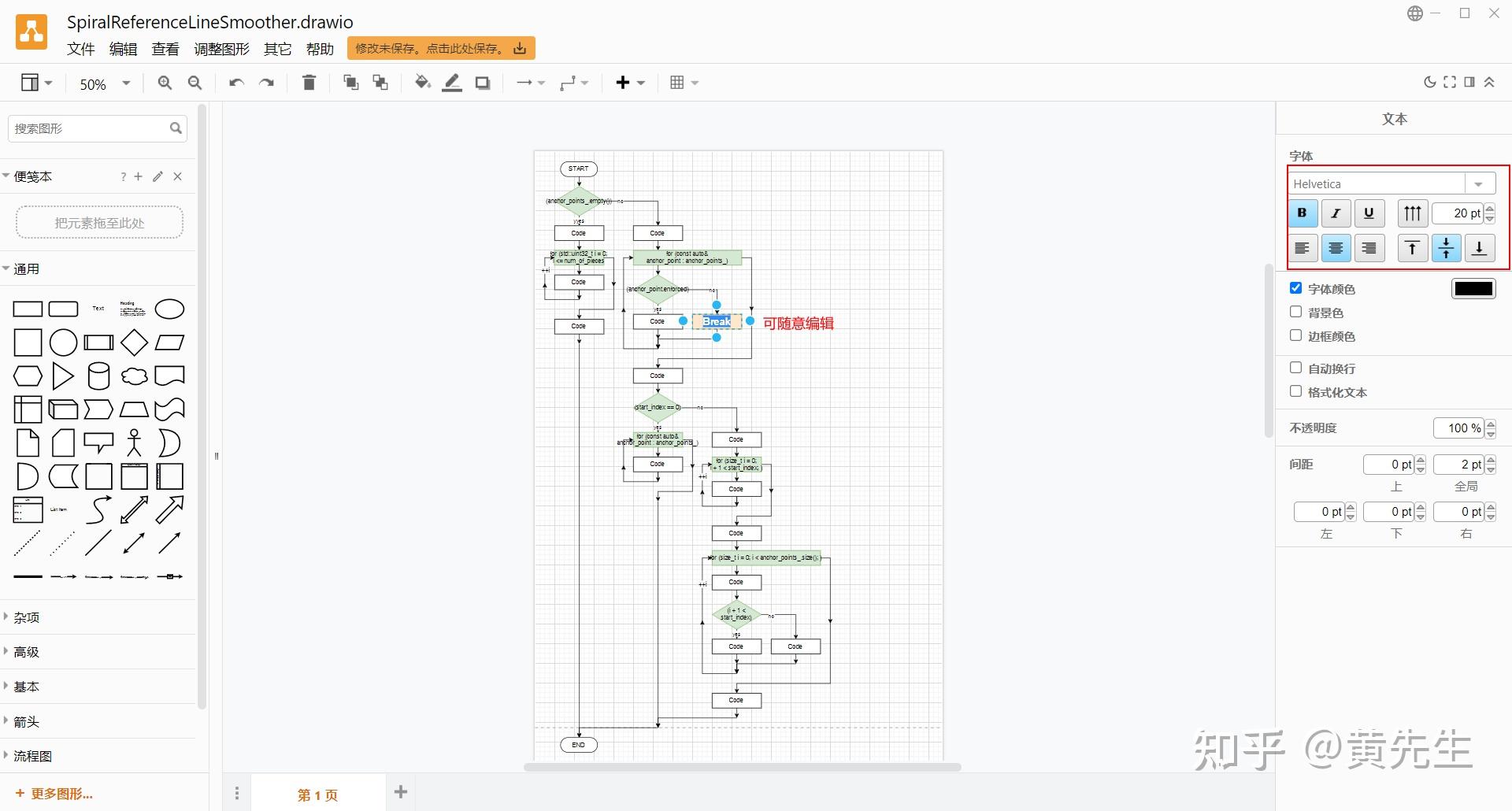Screen dimensions: 1512x811
Task: Open the 编辑 menu
Action: click(x=123, y=49)
